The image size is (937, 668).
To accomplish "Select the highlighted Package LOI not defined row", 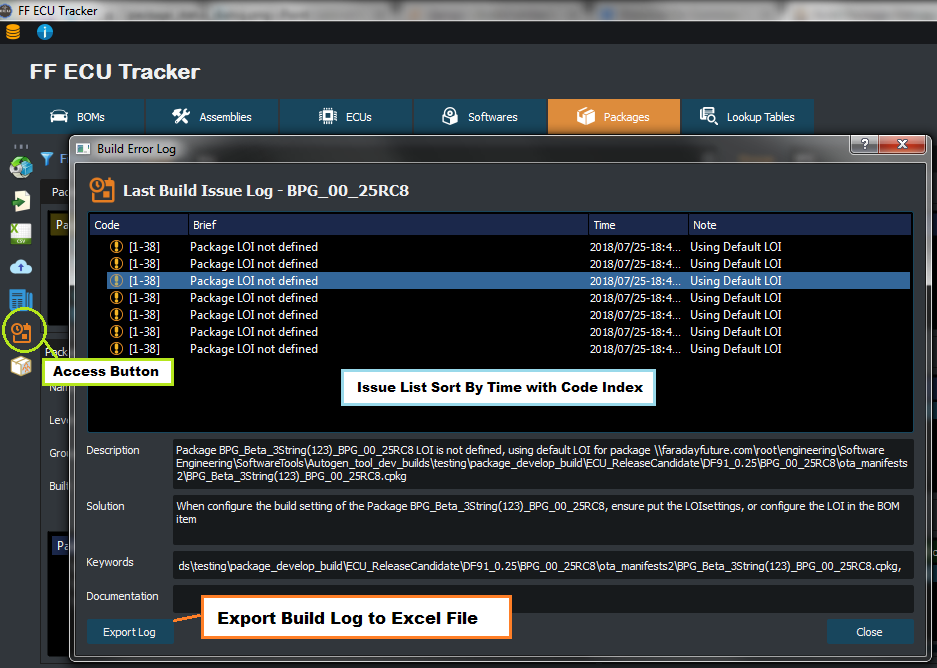I will (x=509, y=281).
